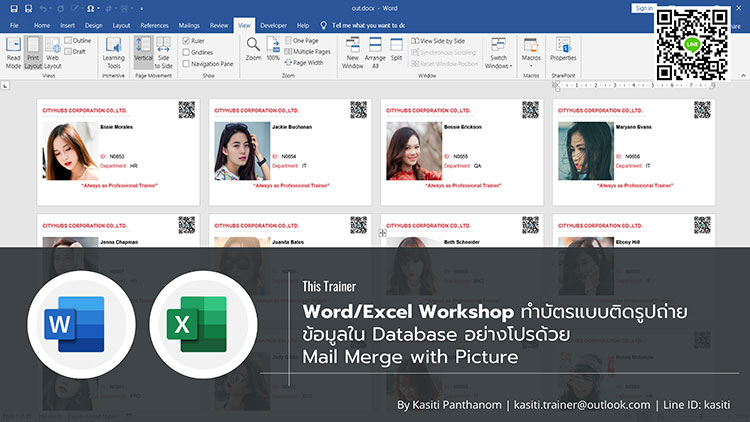Screen dimensions: 750x422
Task: Open Learning Tools
Action: pos(113,53)
